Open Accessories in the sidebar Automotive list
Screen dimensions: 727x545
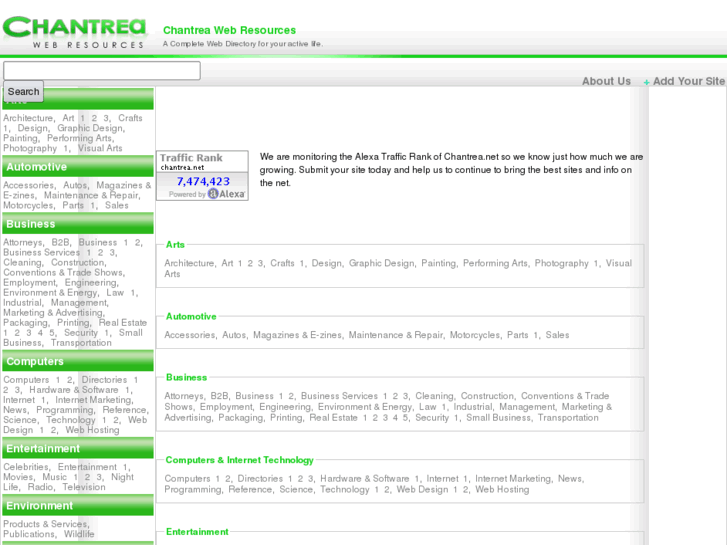point(28,185)
